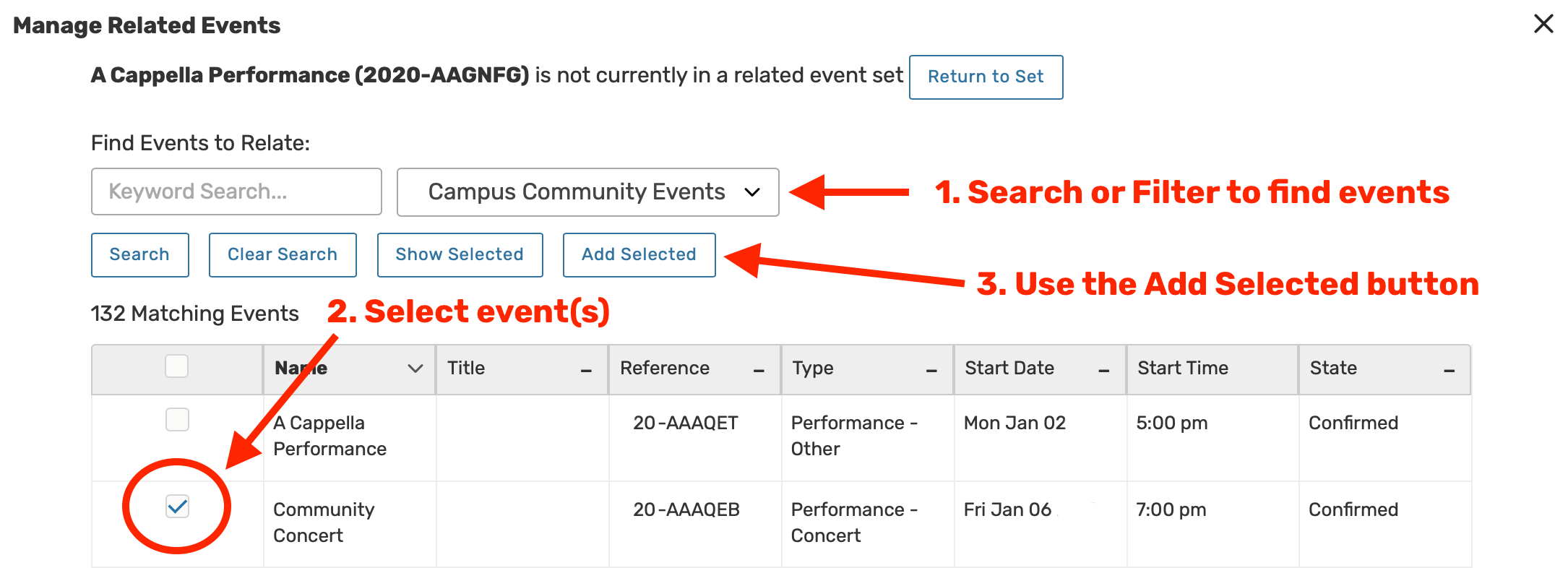The width and height of the screenshot is (1568, 568).
Task: Click the Title column sort dash icon
Action: coord(586,371)
